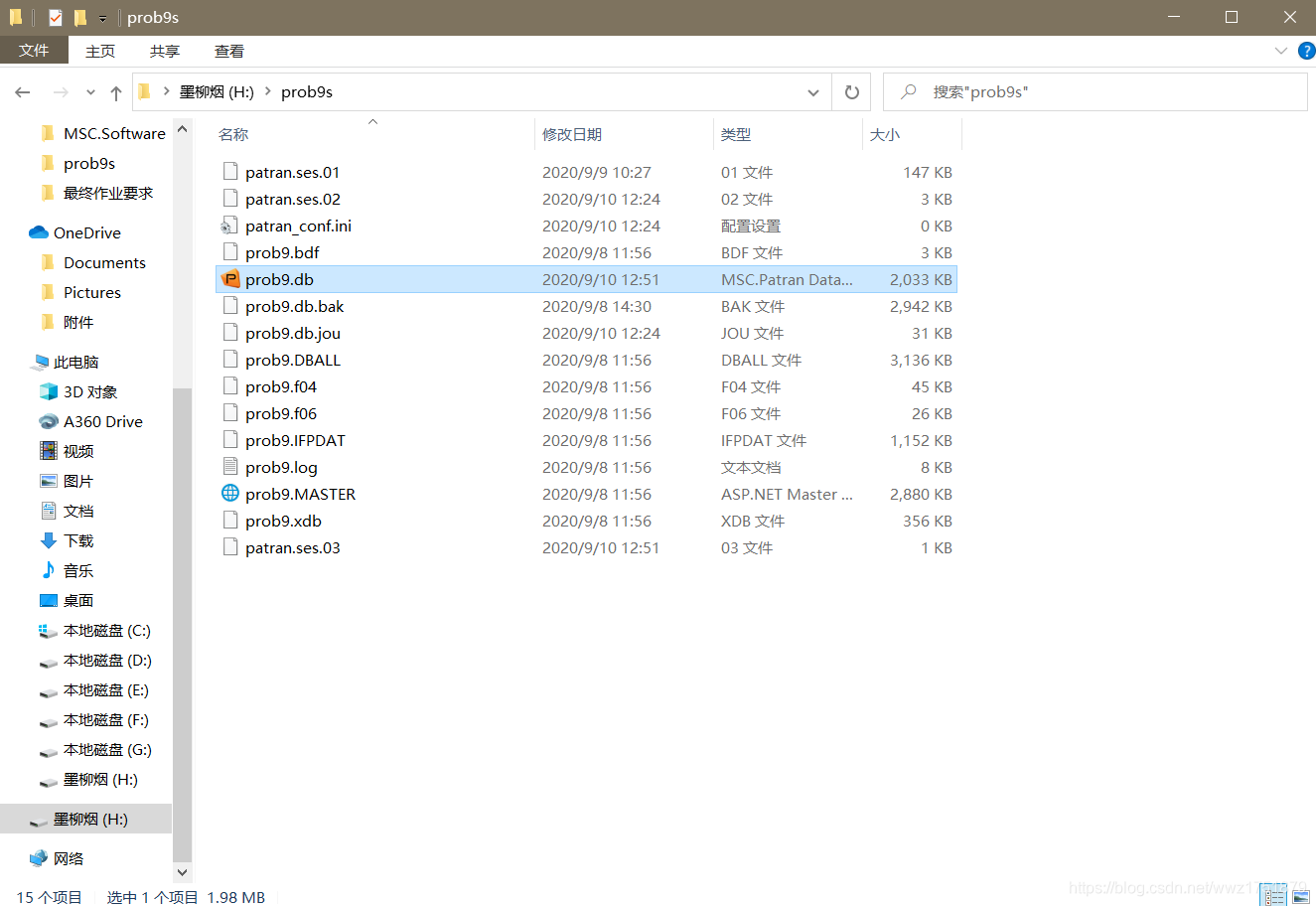This screenshot has height=906, width=1316.
Task: Open the quick access toolbar customize dropdown
Action: (102, 19)
